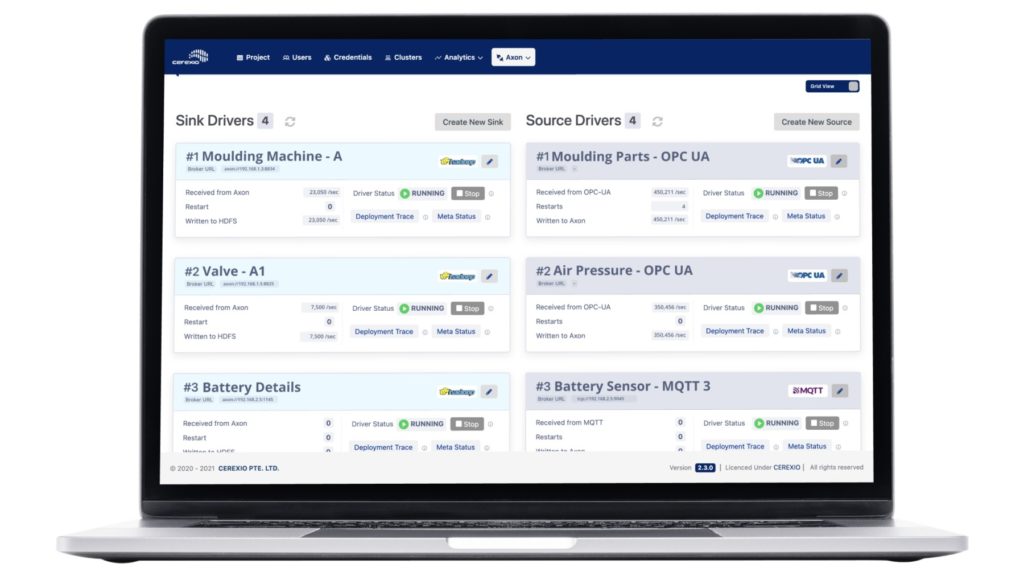This screenshot has height=576, width=1024.
Task: Stop the Battery Details driver
Action: 467,424
